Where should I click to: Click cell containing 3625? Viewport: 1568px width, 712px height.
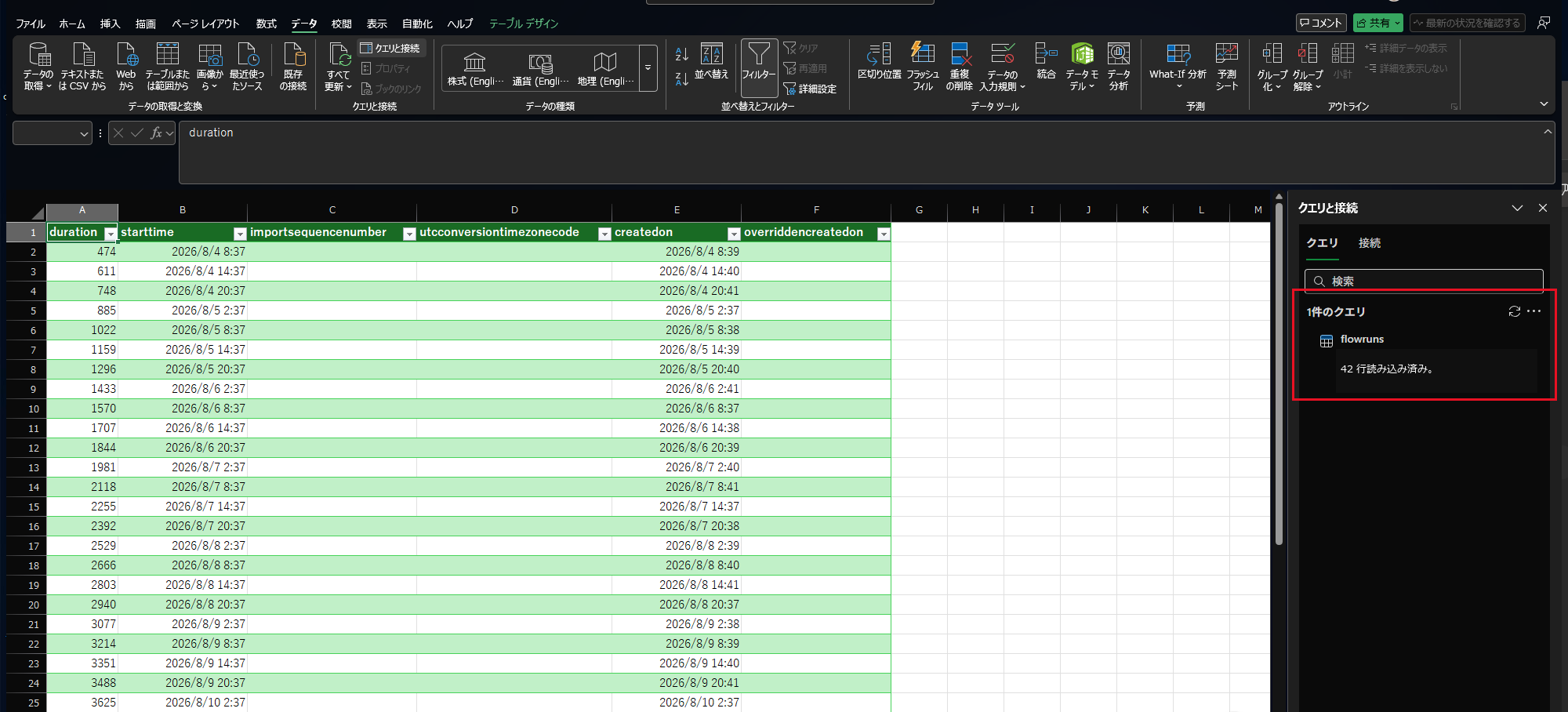[82, 703]
